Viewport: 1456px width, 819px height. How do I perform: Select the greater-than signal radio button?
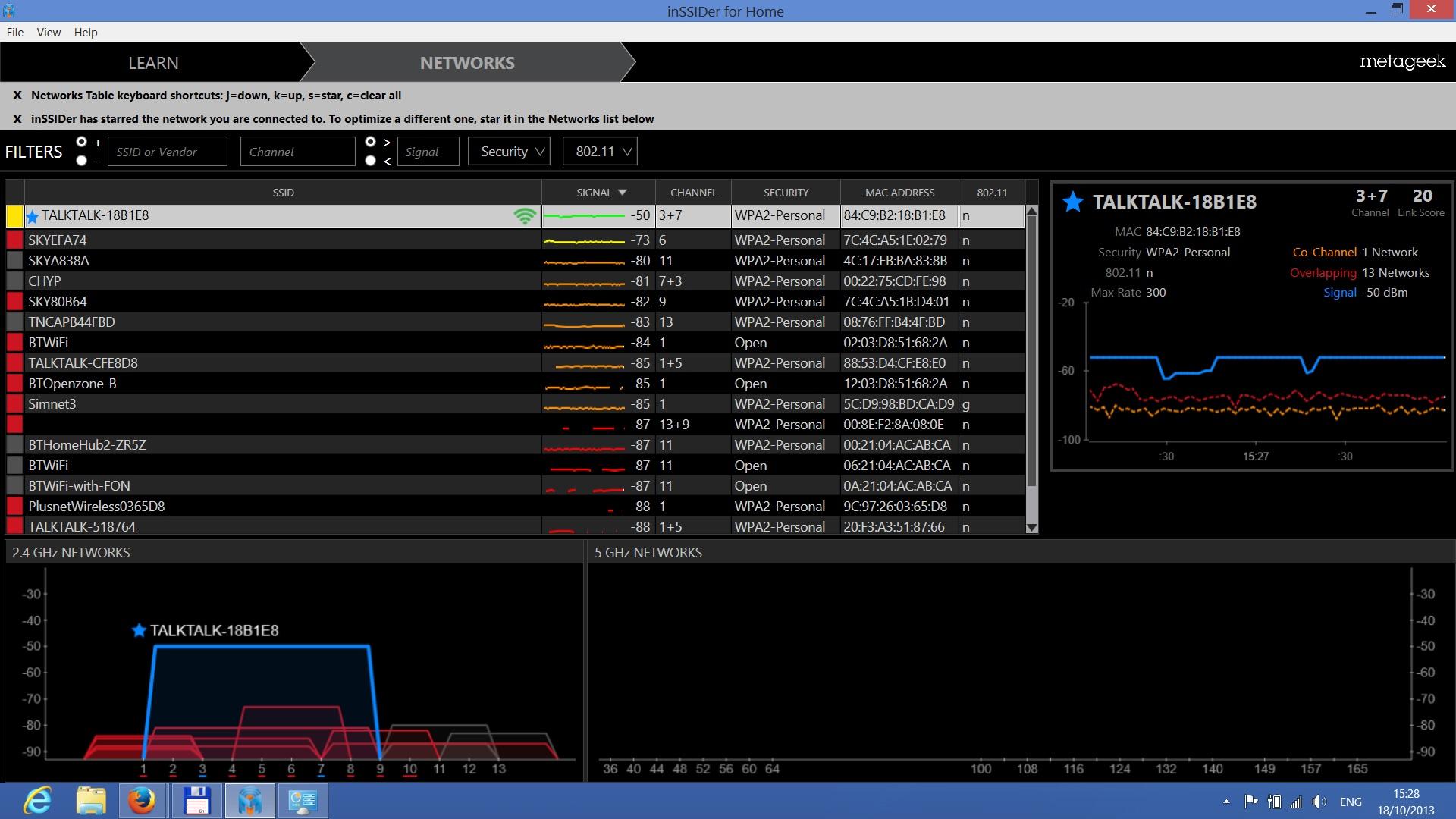(370, 142)
